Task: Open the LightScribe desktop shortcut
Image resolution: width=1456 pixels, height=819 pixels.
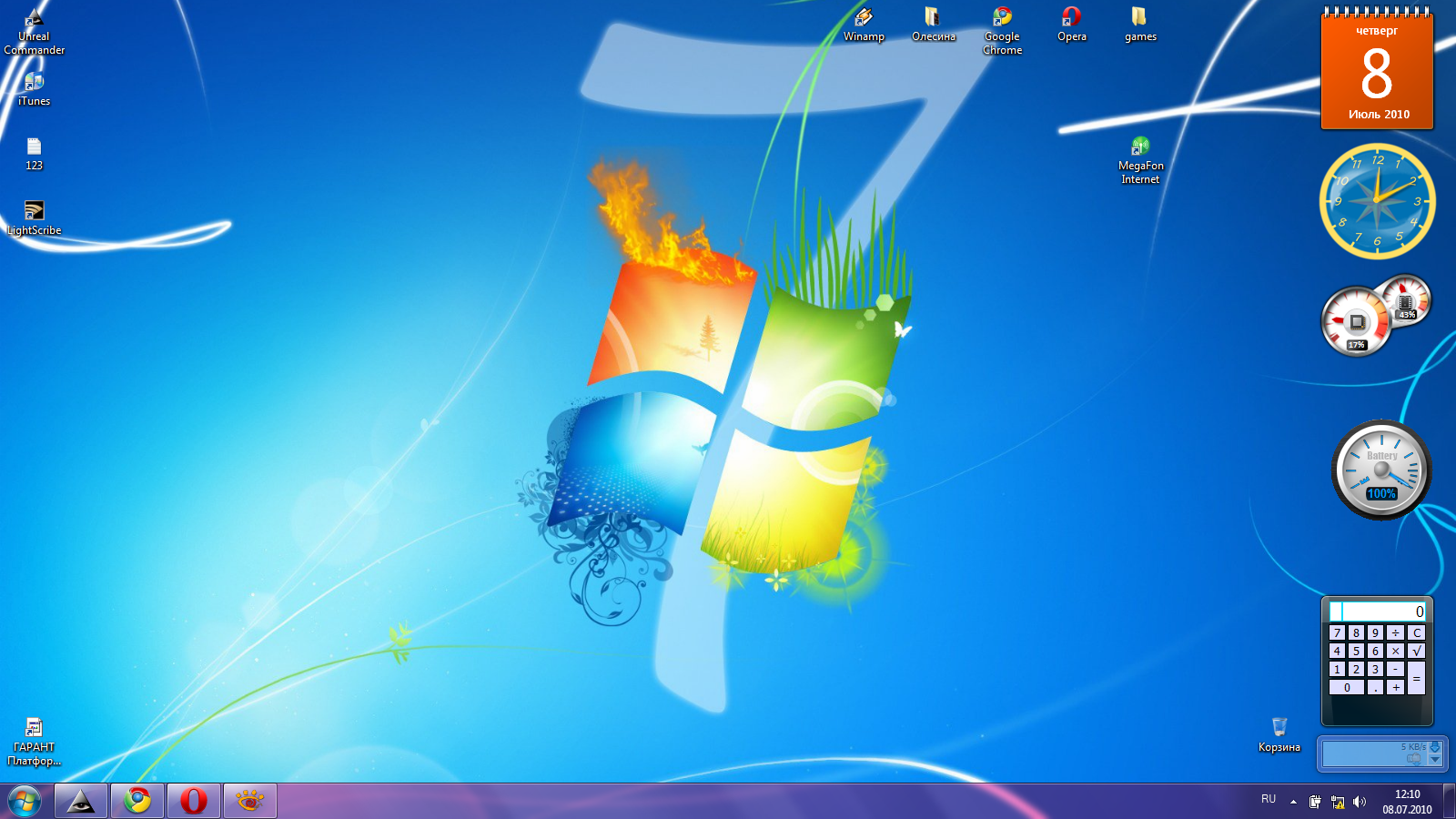Action: (34, 218)
